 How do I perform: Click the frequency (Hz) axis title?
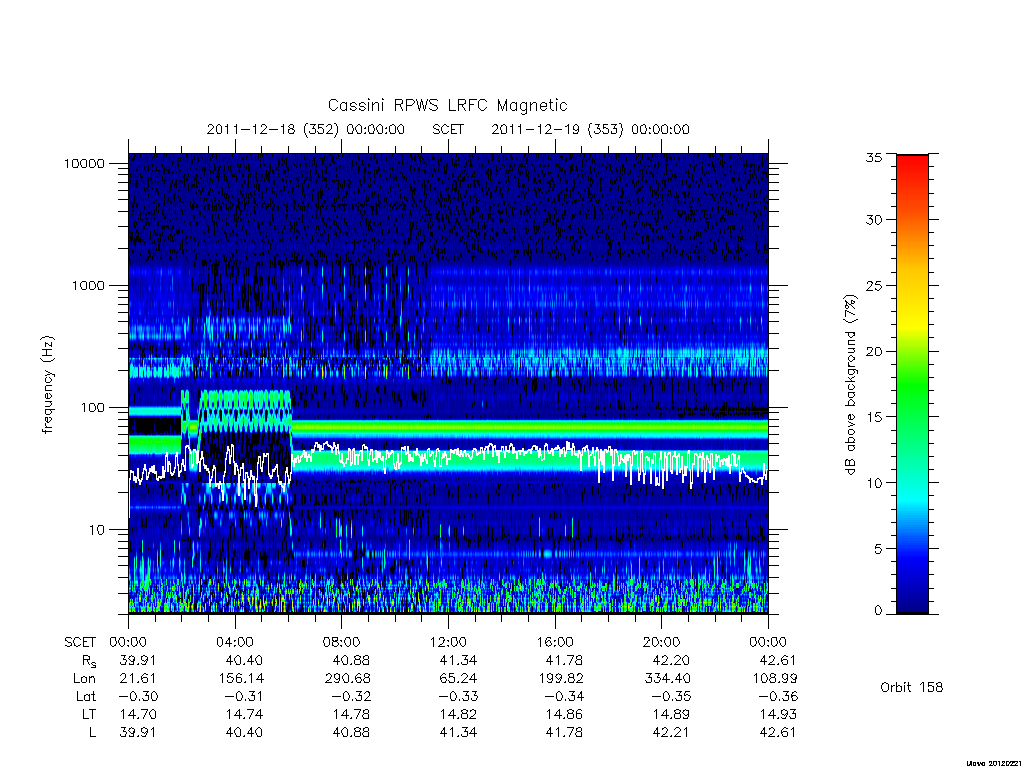pos(47,385)
